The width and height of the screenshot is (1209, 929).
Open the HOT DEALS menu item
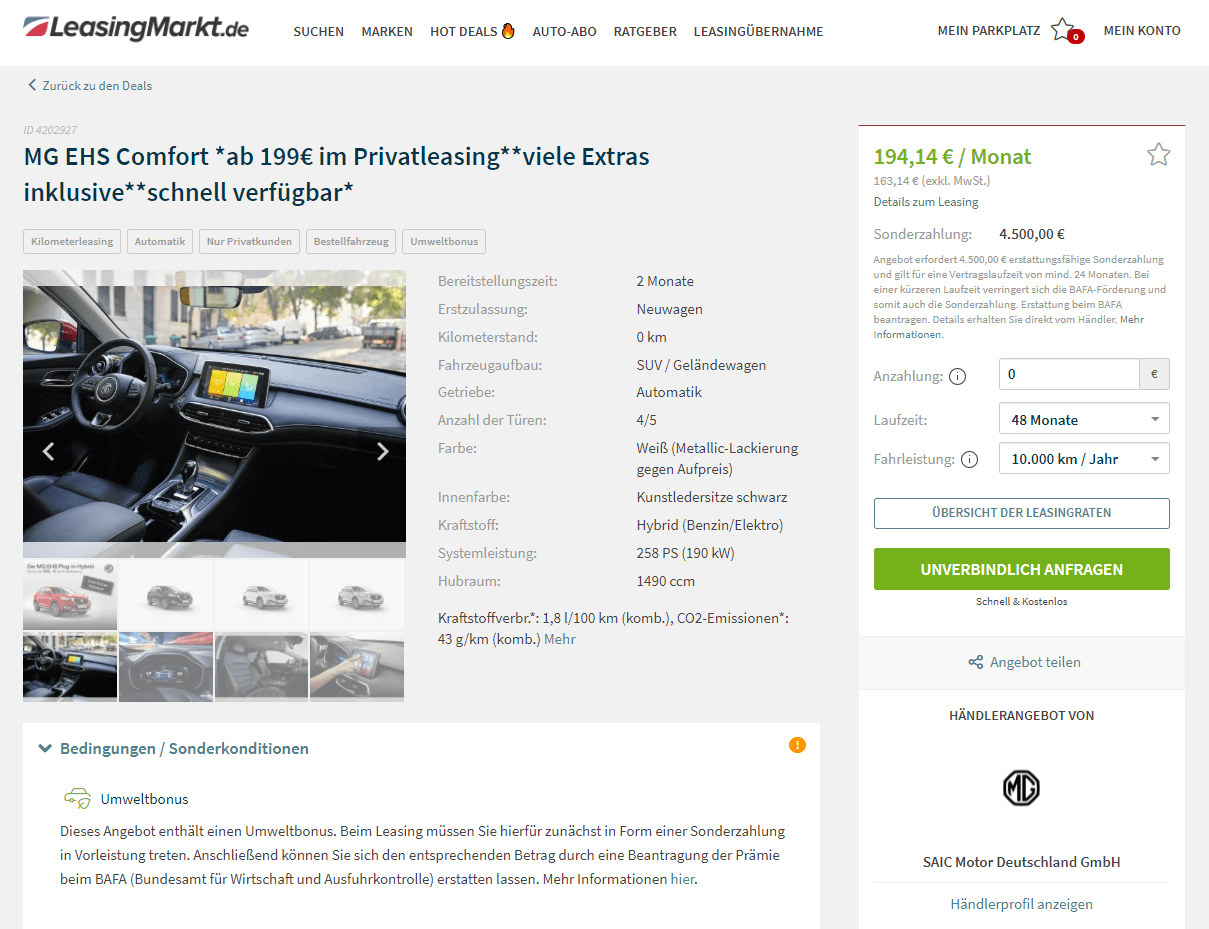(472, 31)
